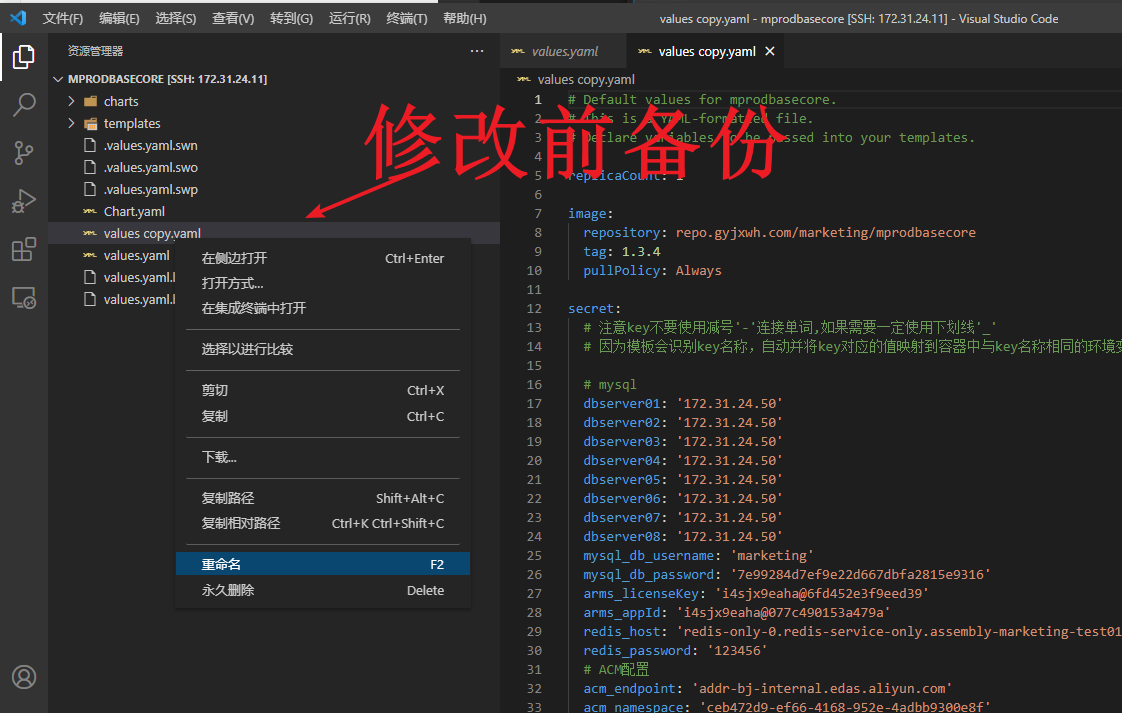Open the 运行(R) menu
This screenshot has height=713, width=1122.
(x=349, y=19)
